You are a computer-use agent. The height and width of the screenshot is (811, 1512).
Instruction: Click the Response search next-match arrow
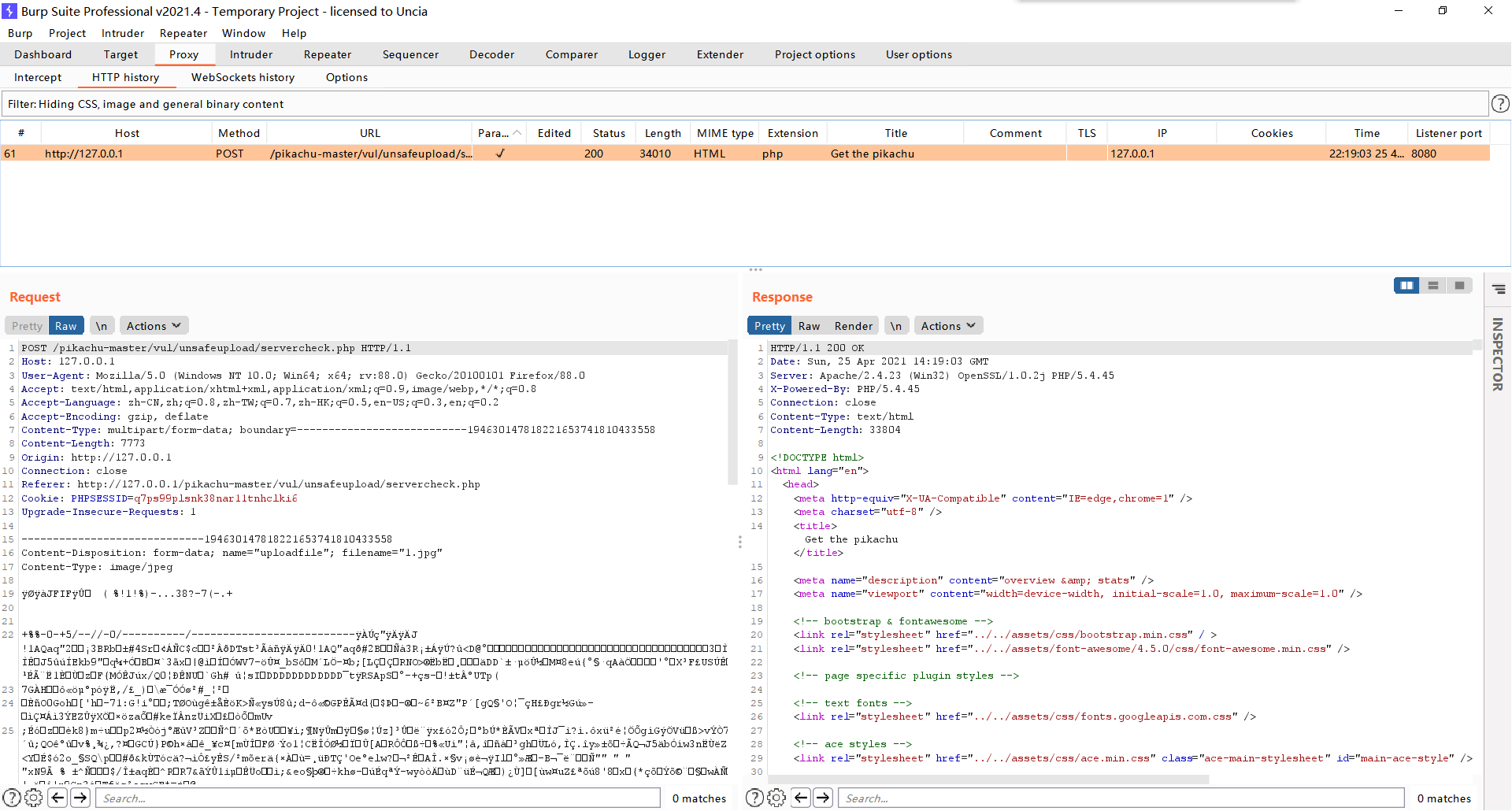823,798
